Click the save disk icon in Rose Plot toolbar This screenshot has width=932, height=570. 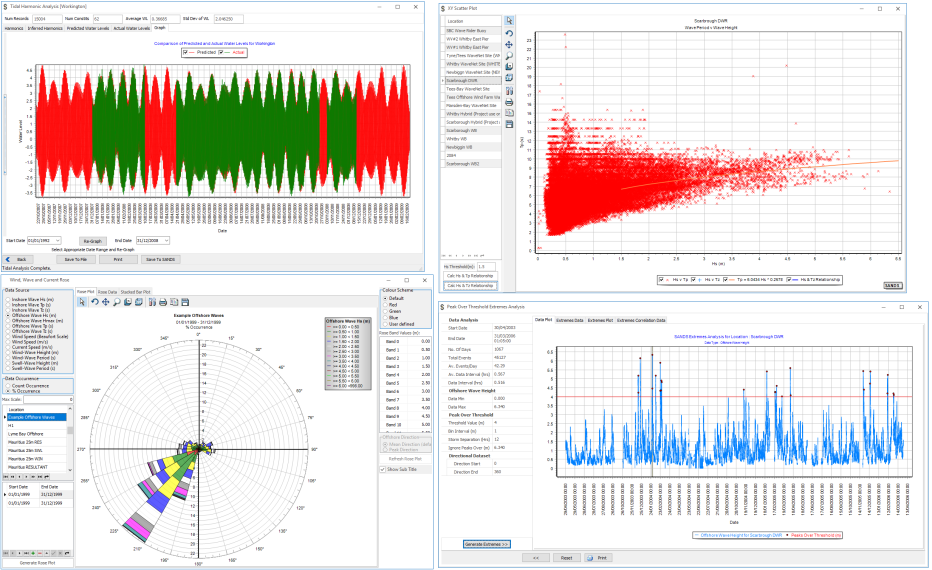pyautogui.click(x=185, y=302)
